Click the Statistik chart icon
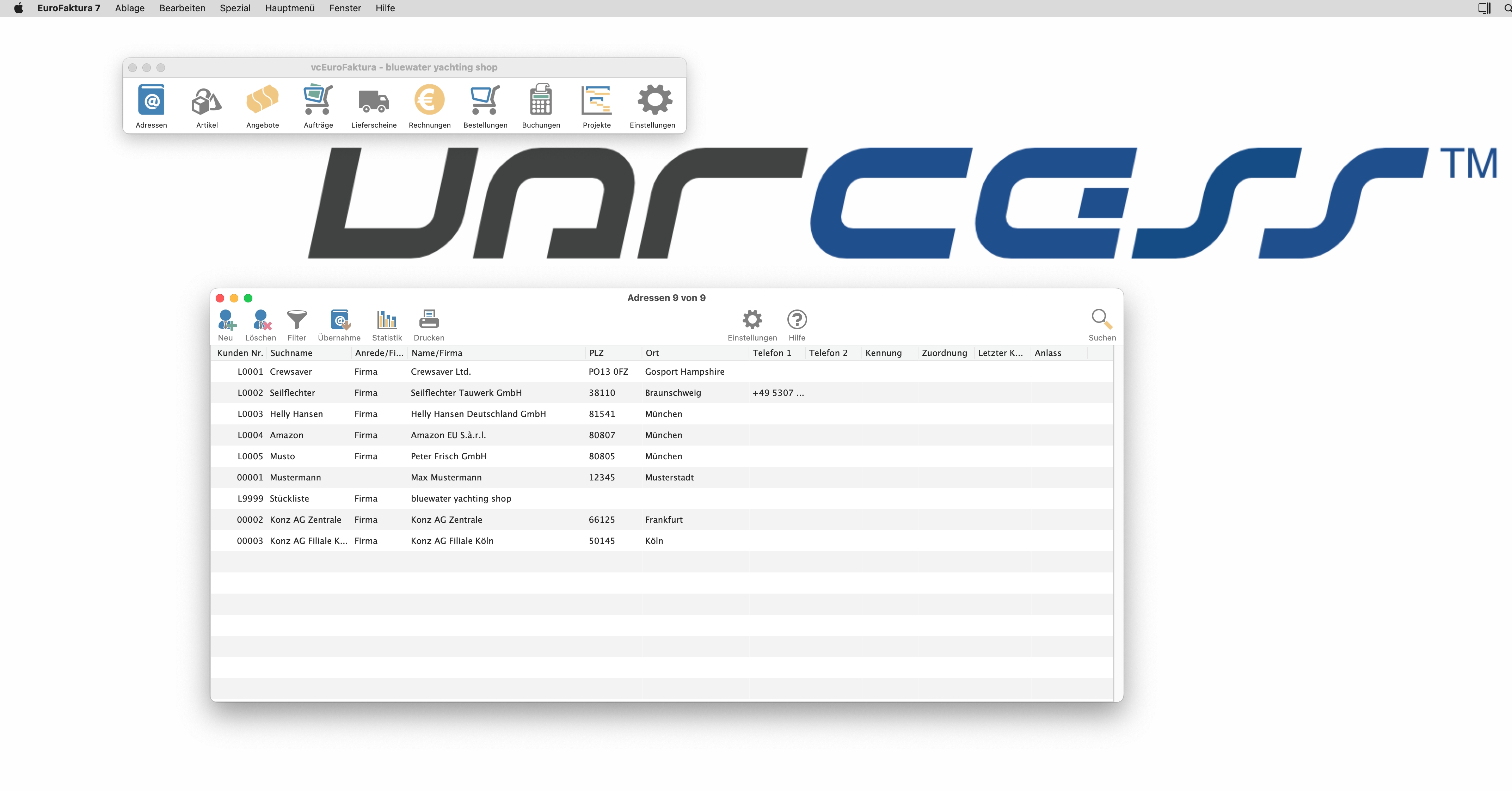 click(387, 321)
